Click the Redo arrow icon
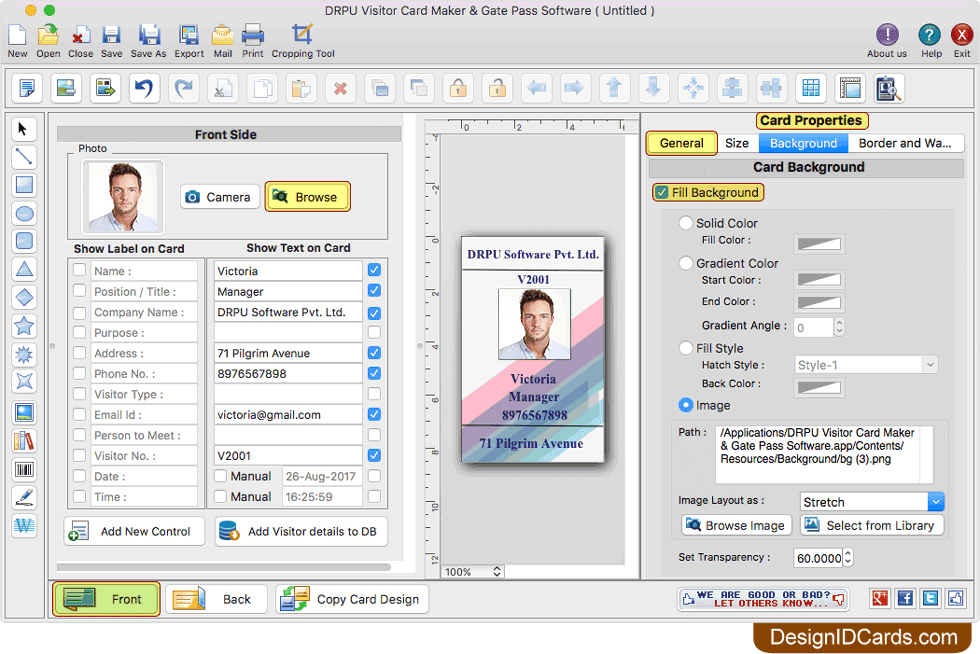The height and width of the screenshot is (654, 980). tap(183, 88)
